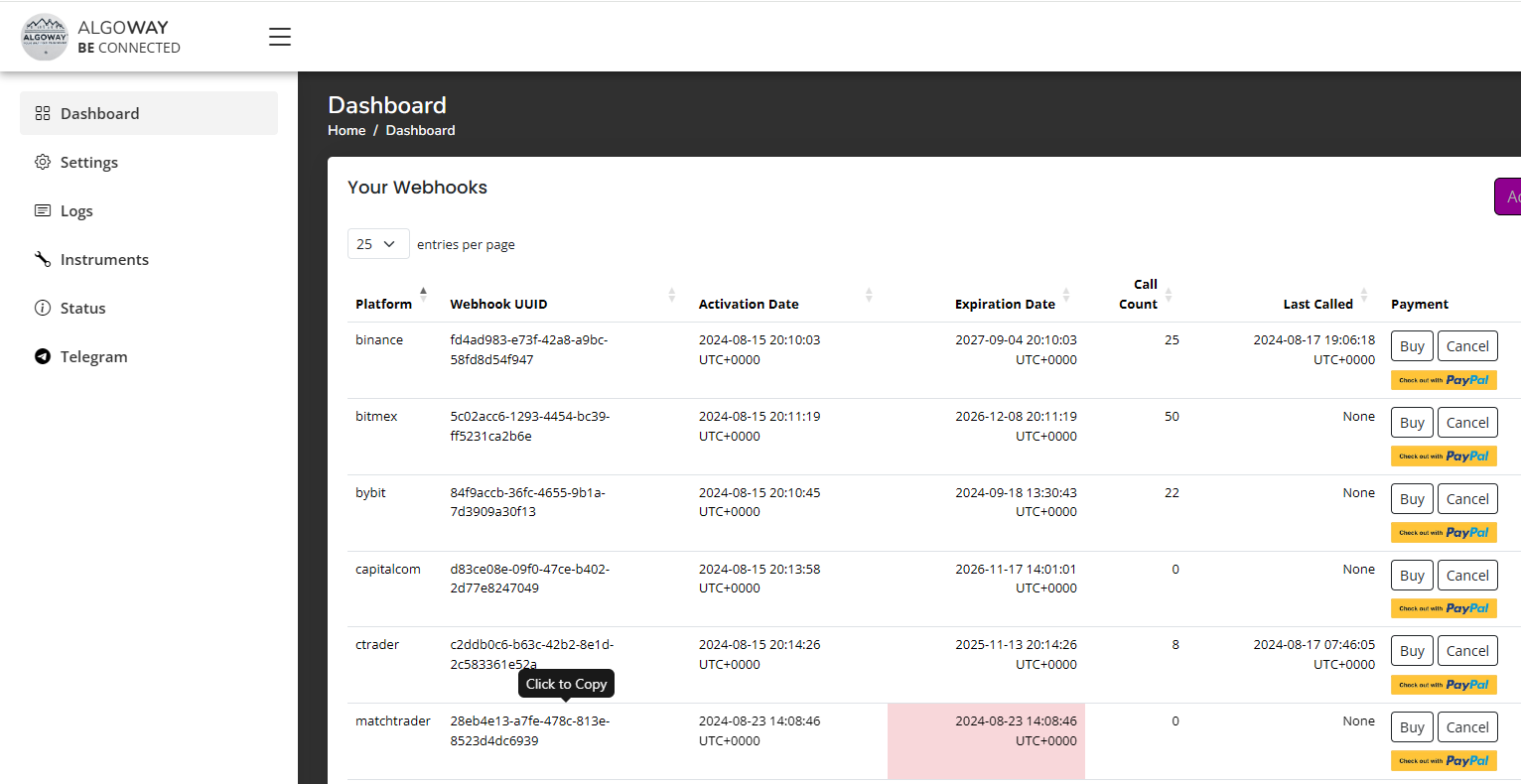
Task: Click the Status menu item
Action: click(149, 308)
